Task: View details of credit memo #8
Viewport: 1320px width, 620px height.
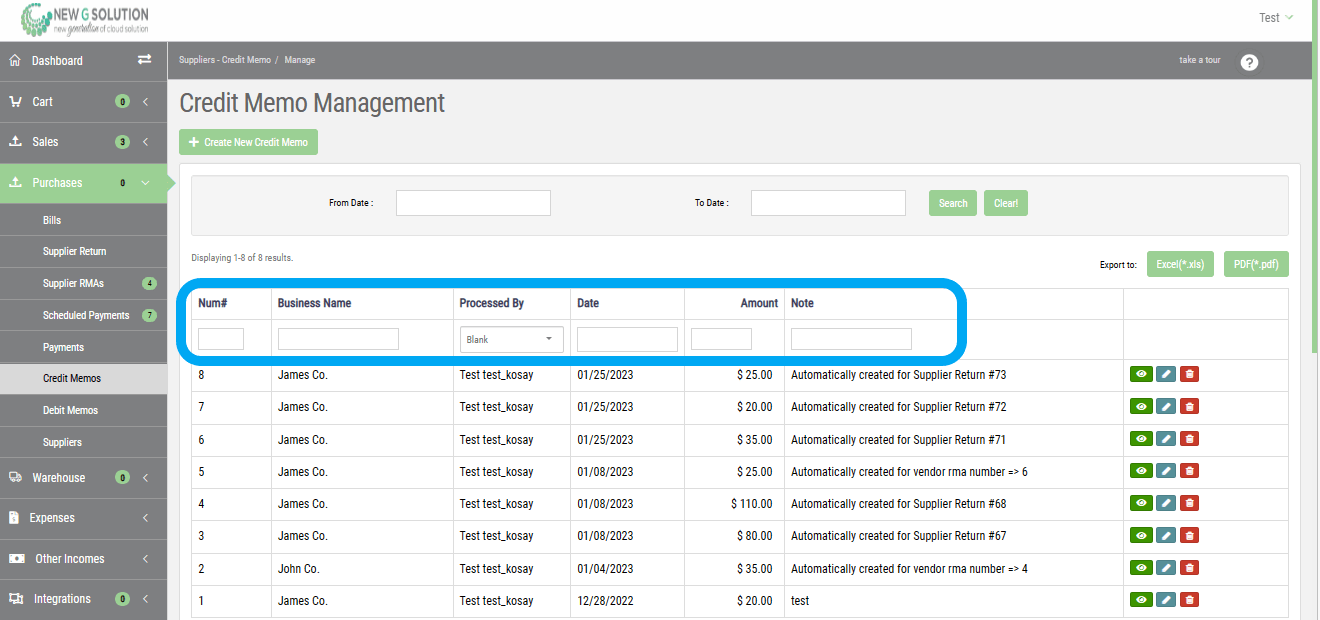Action: [x=1141, y=373]
